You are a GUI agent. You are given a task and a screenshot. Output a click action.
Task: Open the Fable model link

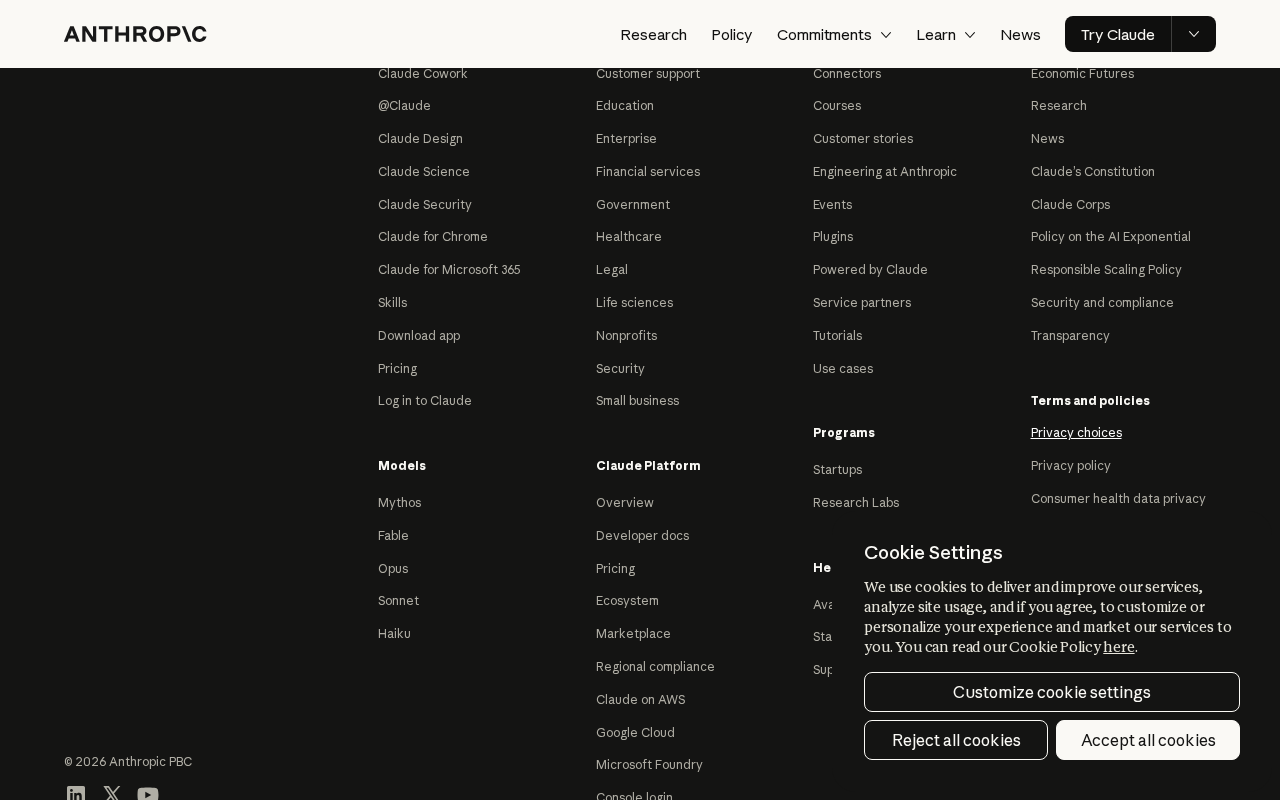393,535
